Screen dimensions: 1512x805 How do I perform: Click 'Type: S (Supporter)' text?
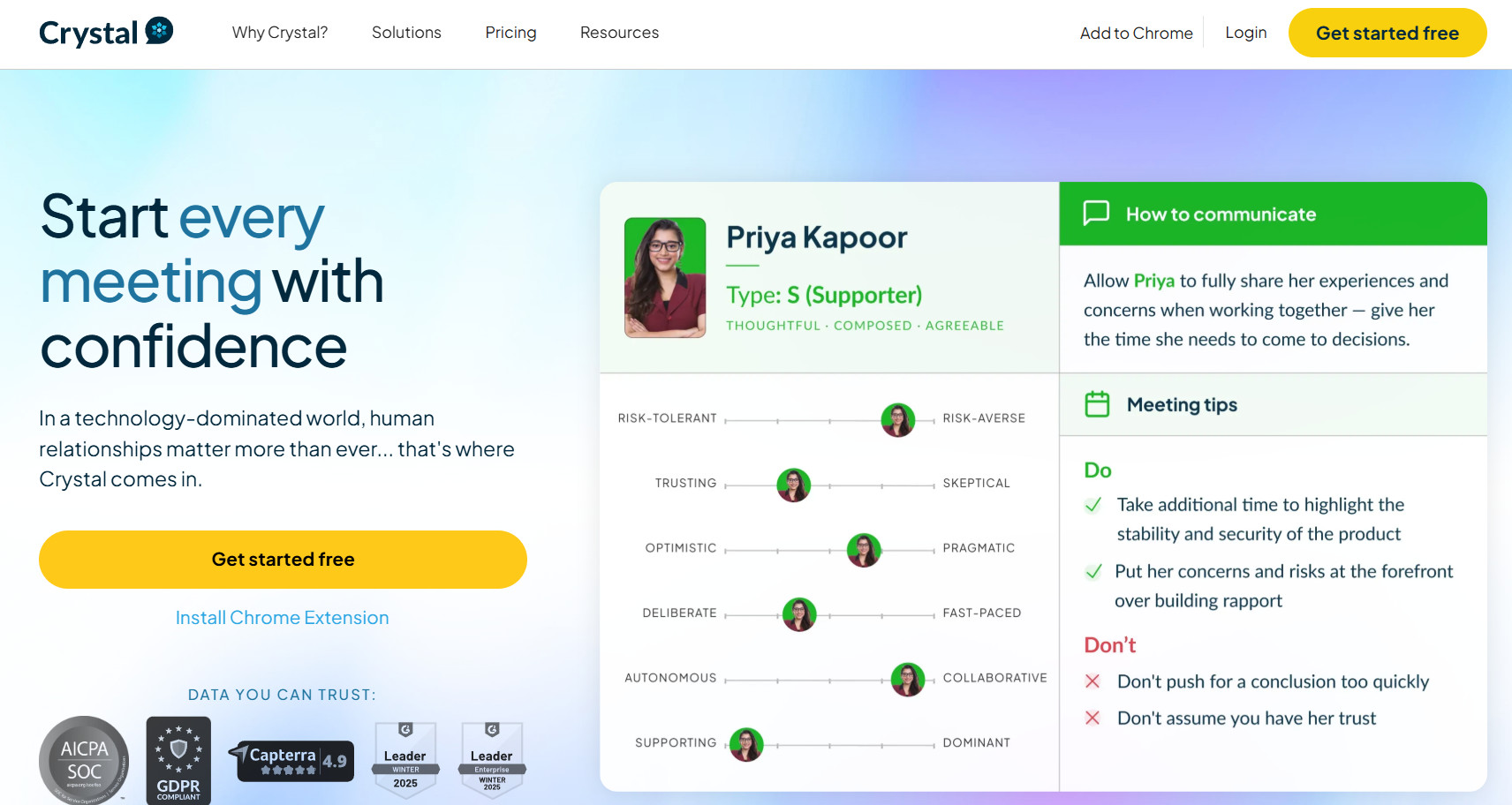point(824,295)
